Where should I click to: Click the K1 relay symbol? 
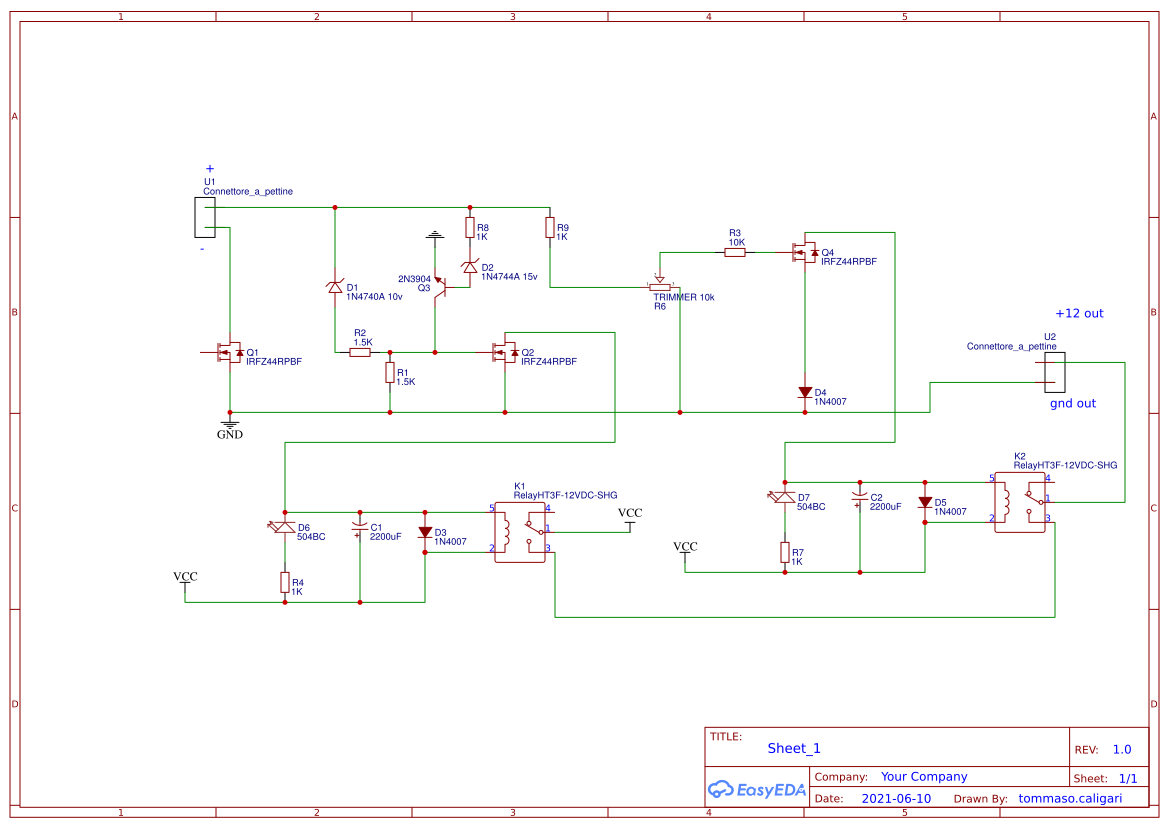coord(518,533)
